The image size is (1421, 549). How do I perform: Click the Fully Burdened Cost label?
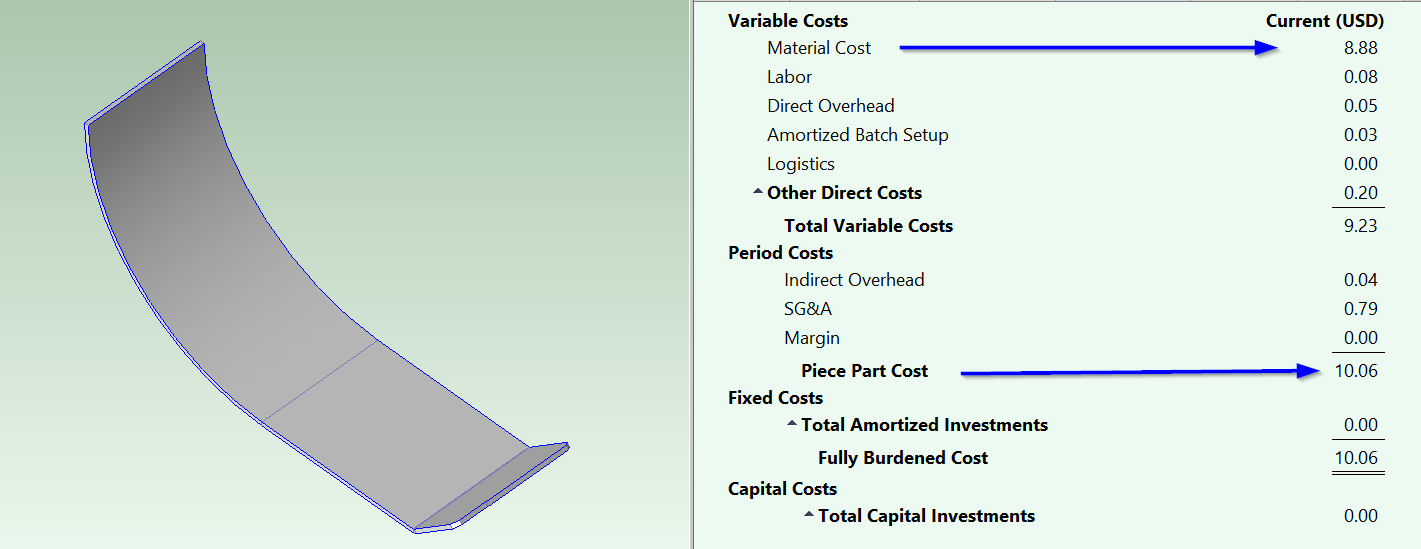click(x=903, y=458)
